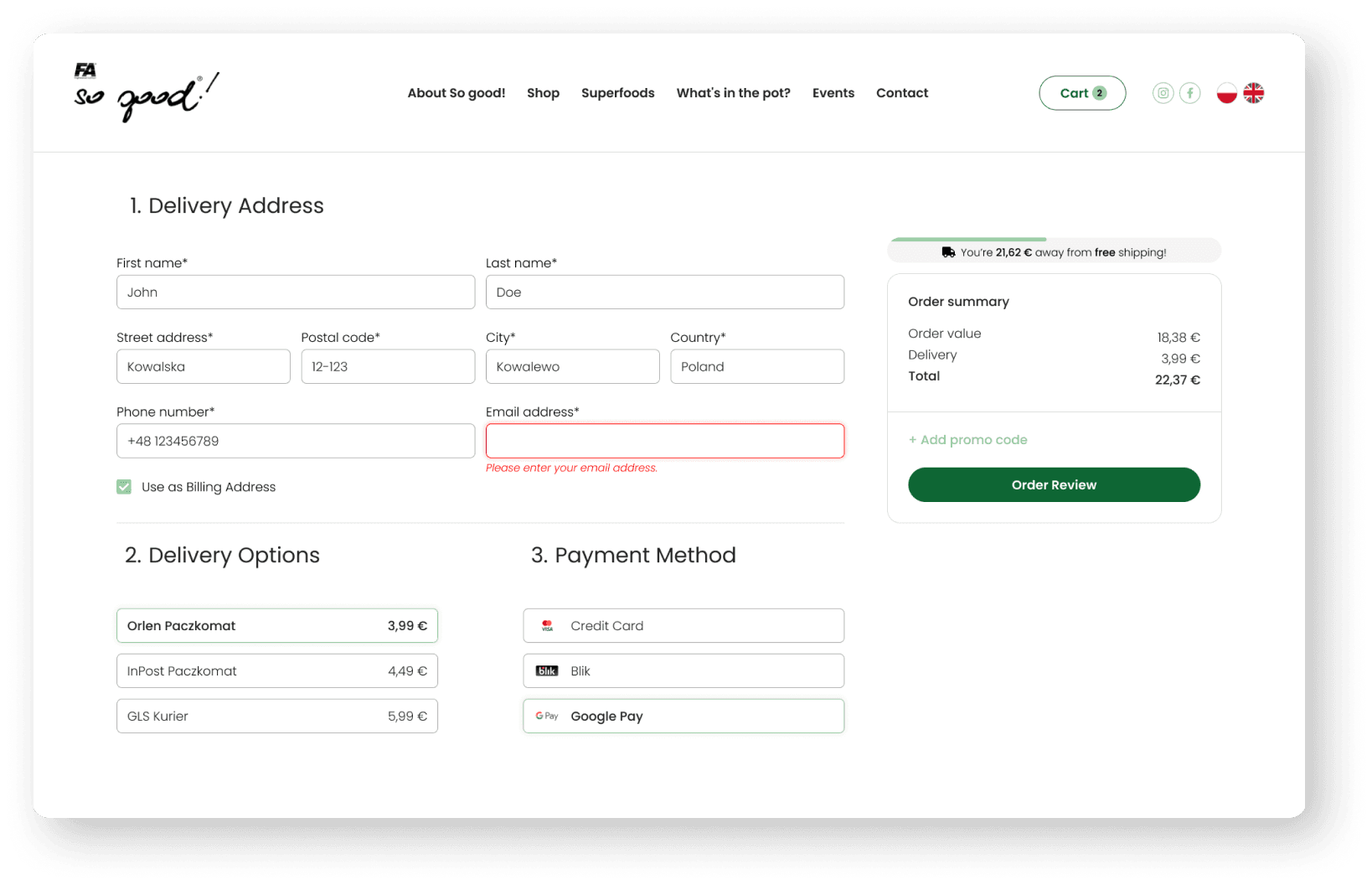
Task: Open the Cart button
Action: tap(1082, 93)
